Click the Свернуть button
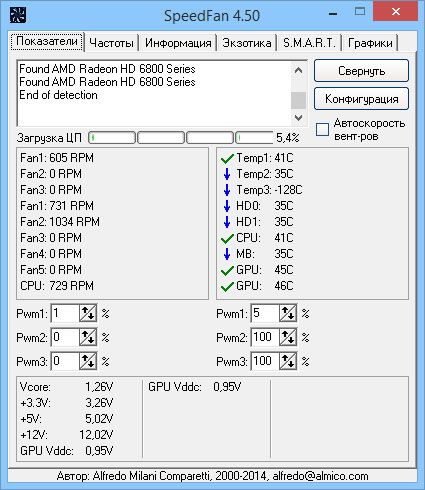Image resolution: width=425 pixels, height=490 pixels. [x=361, y=71]
